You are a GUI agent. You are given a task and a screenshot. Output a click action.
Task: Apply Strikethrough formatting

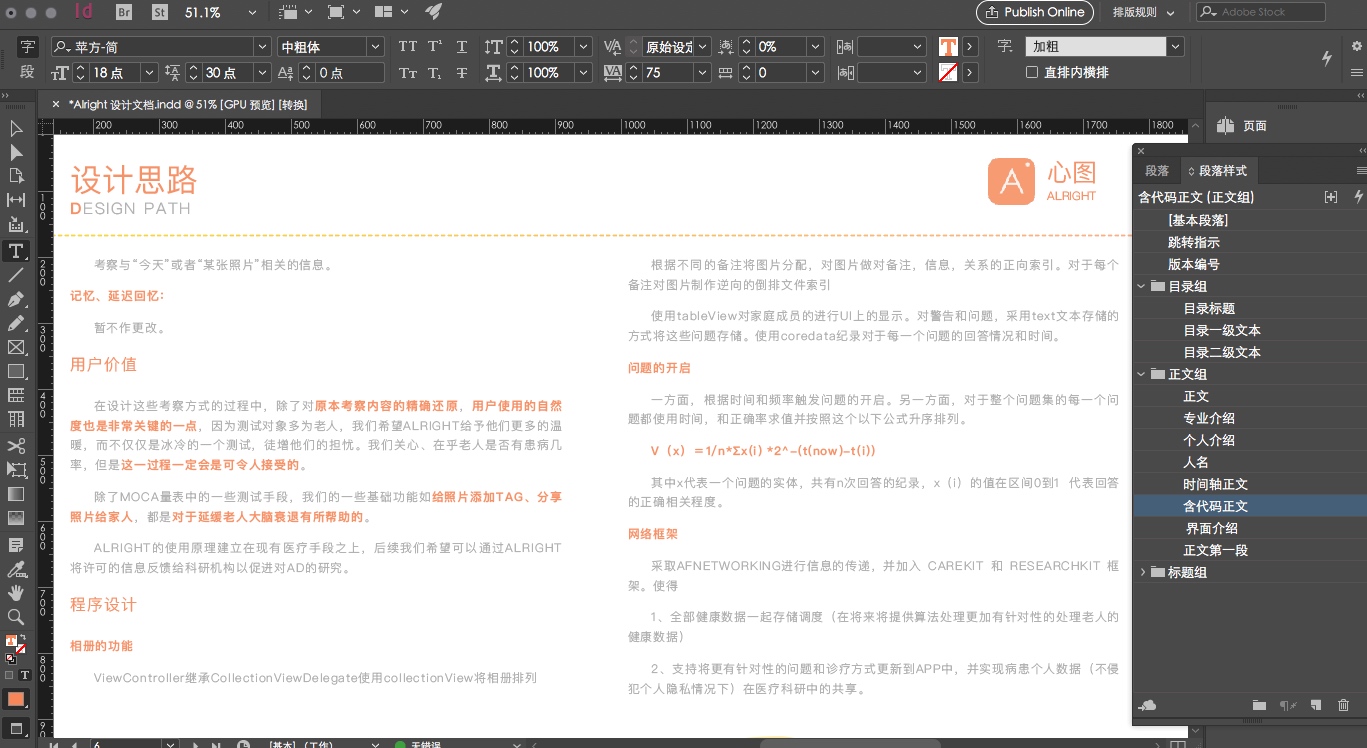coord(462,73)
